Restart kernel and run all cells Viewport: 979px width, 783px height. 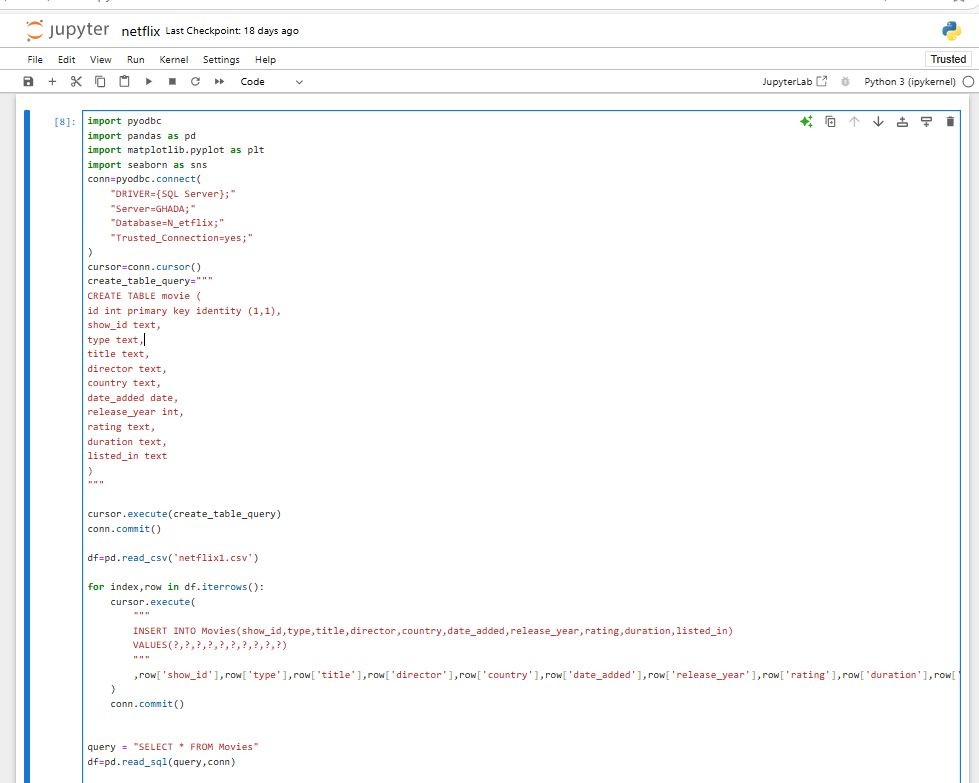click(x=219, y=81)
